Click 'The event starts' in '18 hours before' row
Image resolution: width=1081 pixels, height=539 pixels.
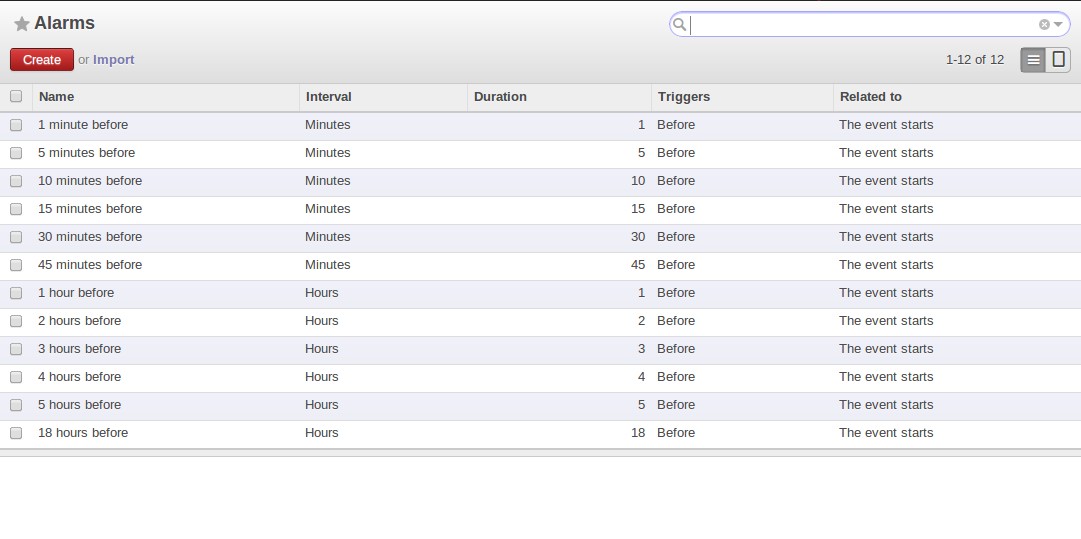point(886,433)
